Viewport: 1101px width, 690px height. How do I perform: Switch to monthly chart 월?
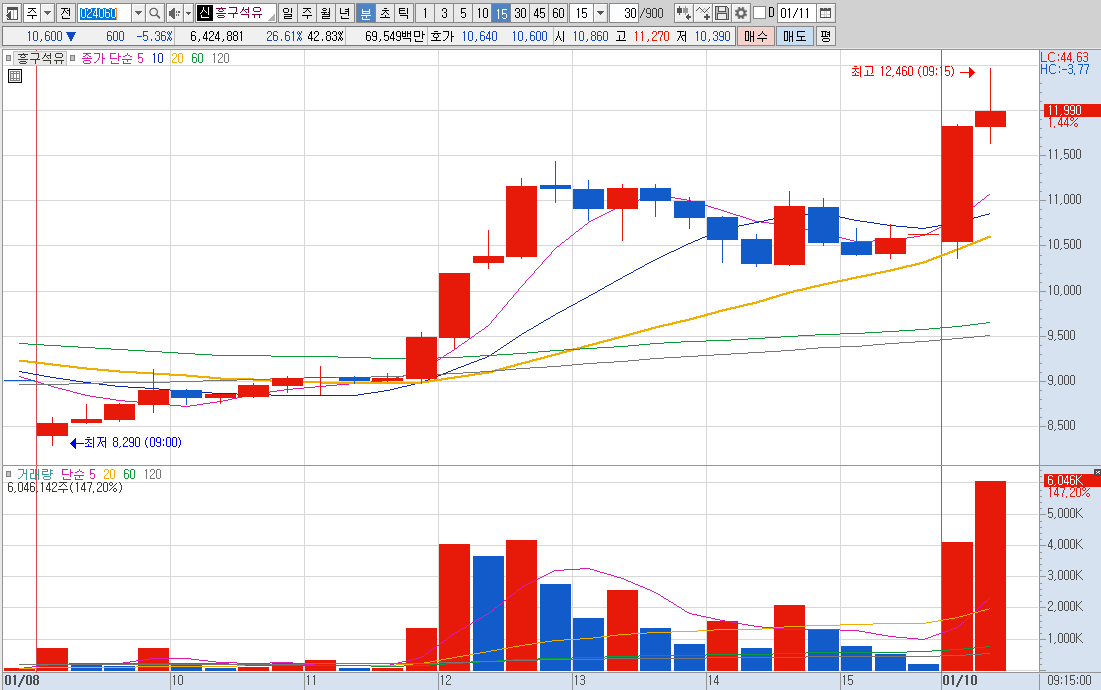[x=326, y=13]
